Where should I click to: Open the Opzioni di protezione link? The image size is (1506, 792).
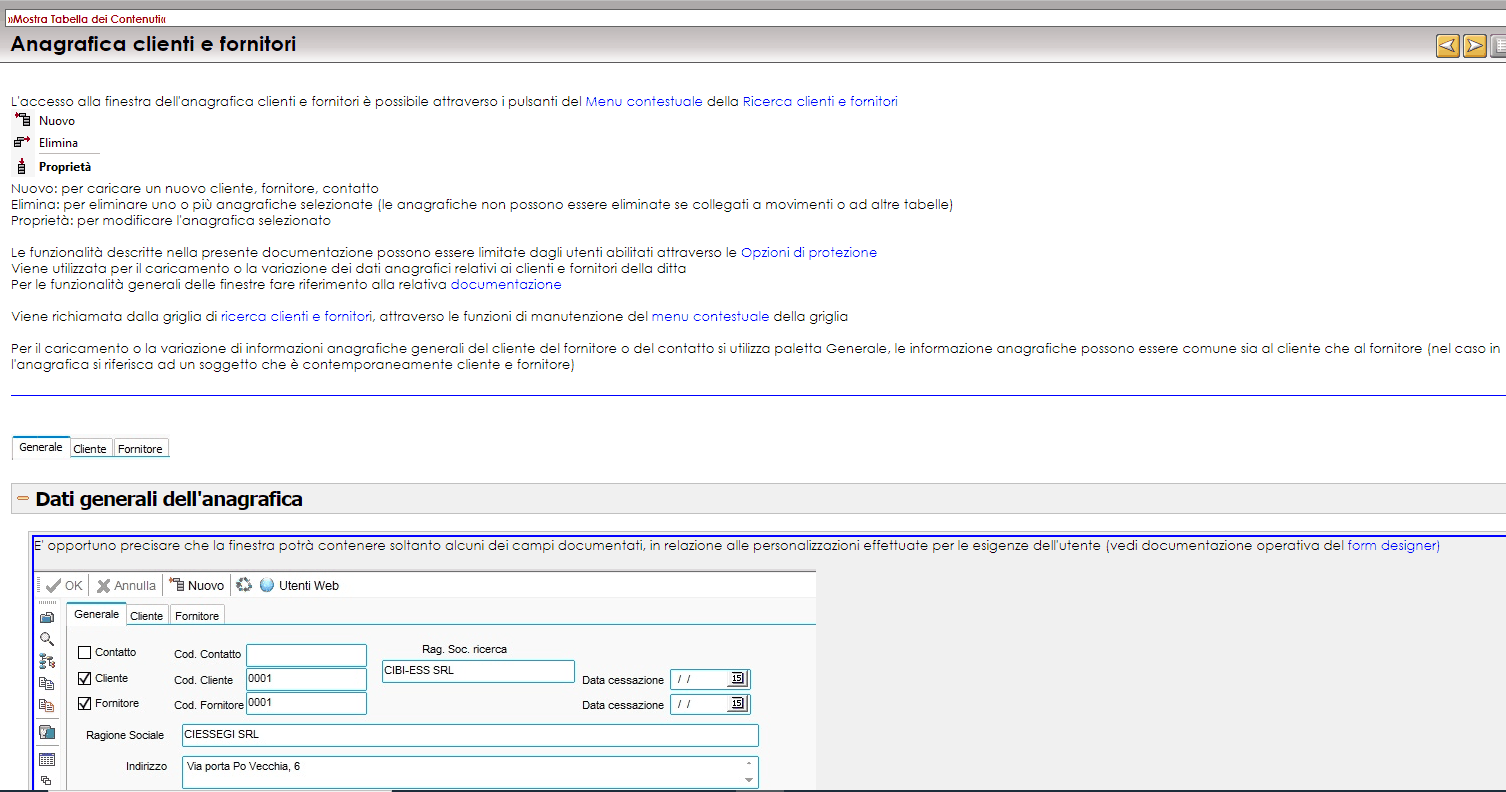(x=809, y=252)
